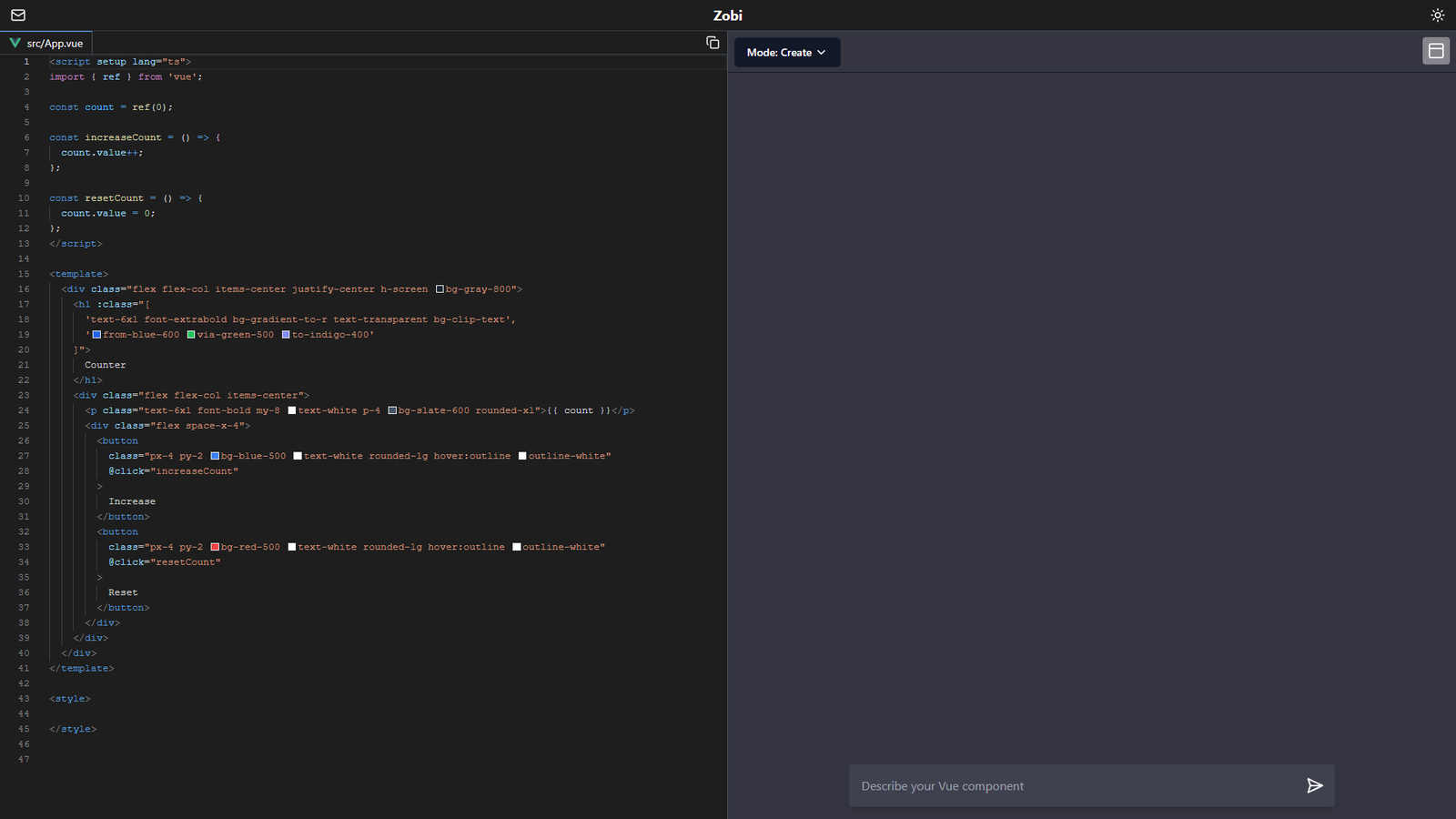1456x819 pixels.
Task: Send the prompt with the arrow icon
Action: pos(1314,785)
